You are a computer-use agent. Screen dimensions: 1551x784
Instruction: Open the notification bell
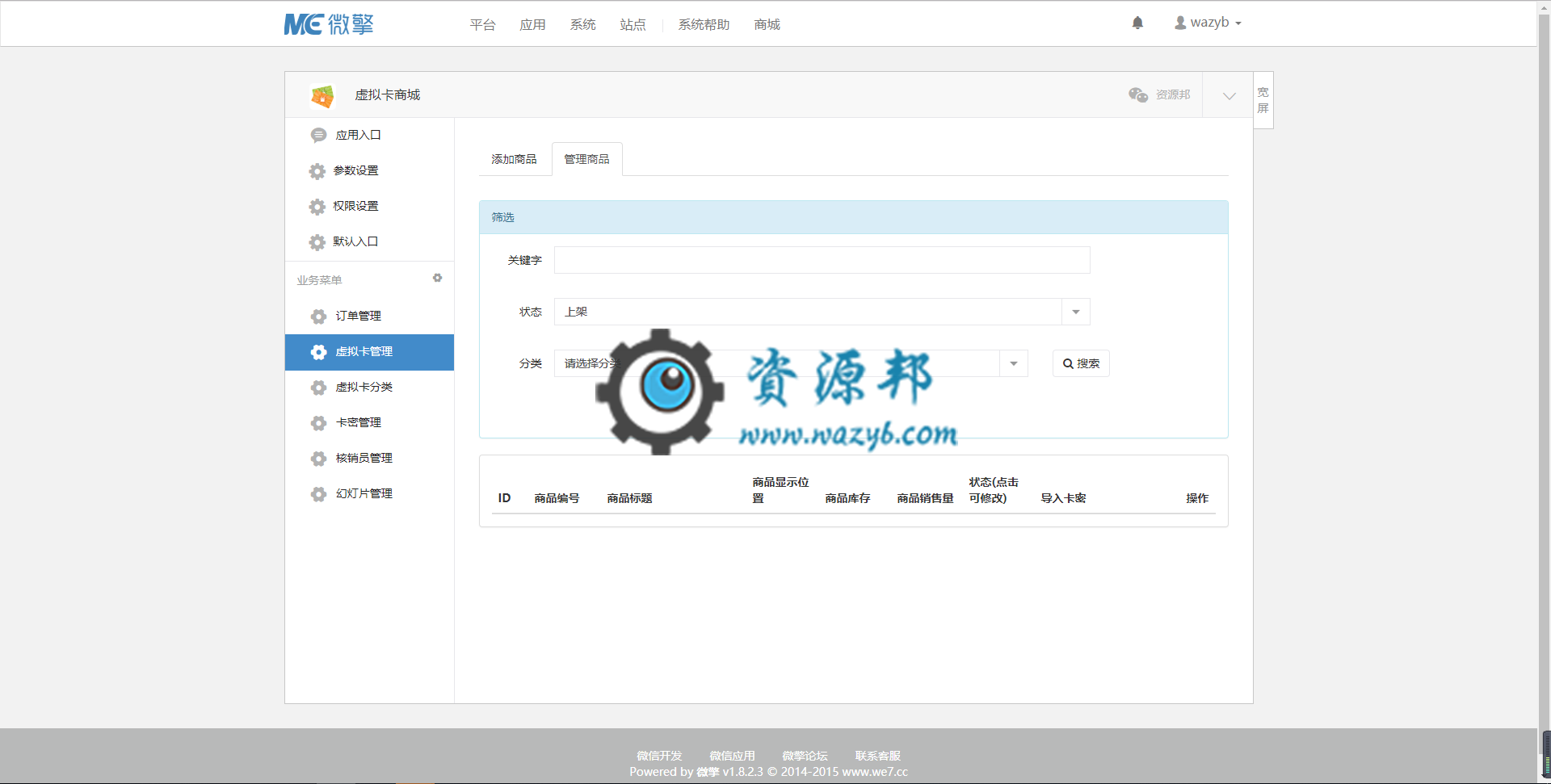[x=1137, y=23]
